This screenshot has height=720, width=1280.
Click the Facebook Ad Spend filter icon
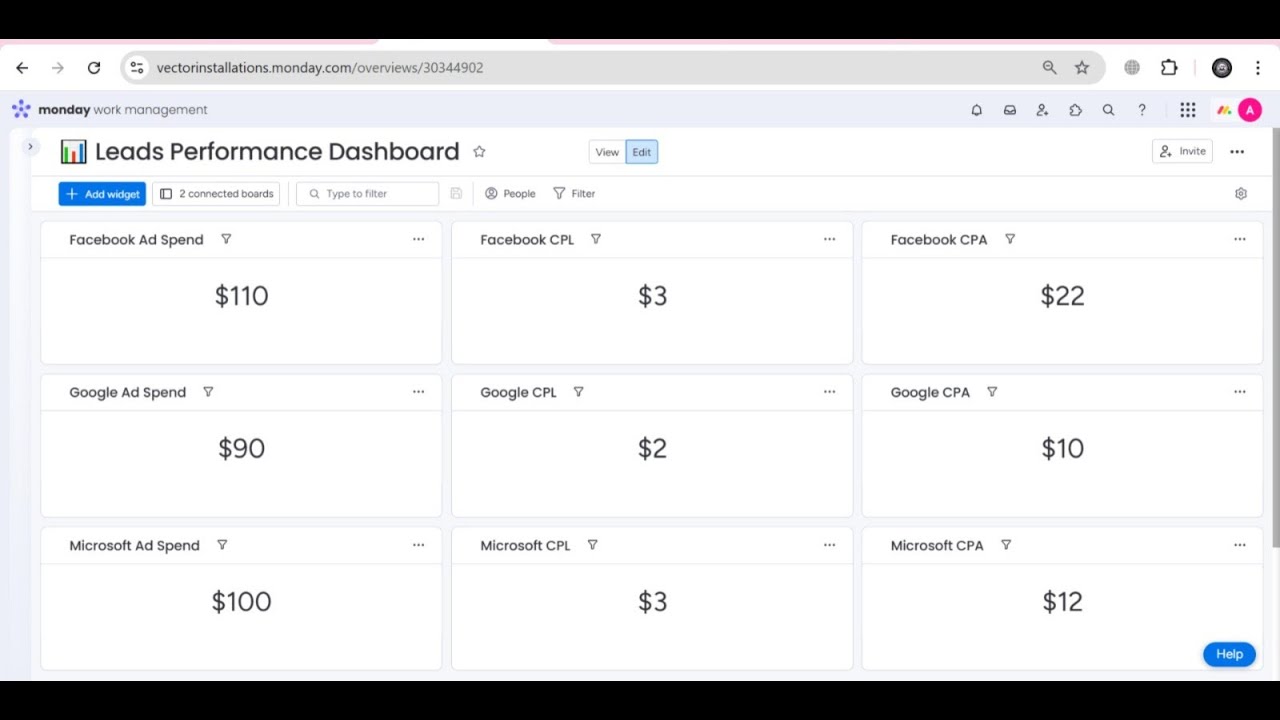(226, 239)
